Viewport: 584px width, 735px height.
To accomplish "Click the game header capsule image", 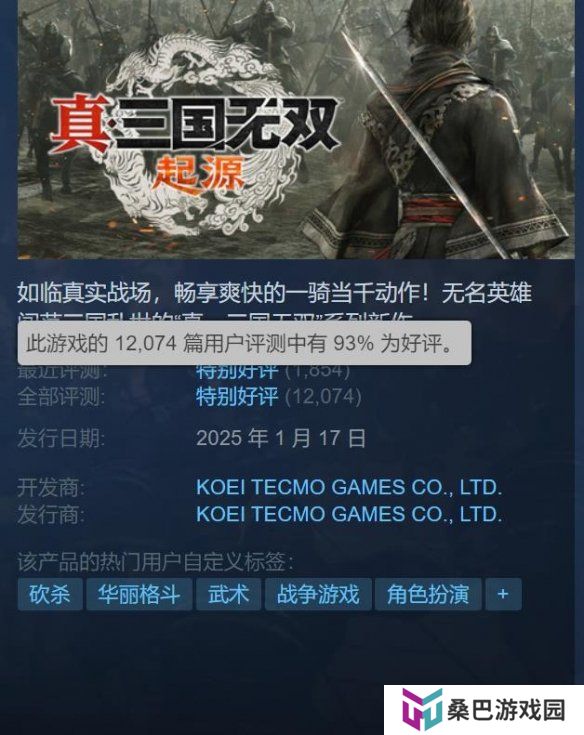I will click(296, 129).
